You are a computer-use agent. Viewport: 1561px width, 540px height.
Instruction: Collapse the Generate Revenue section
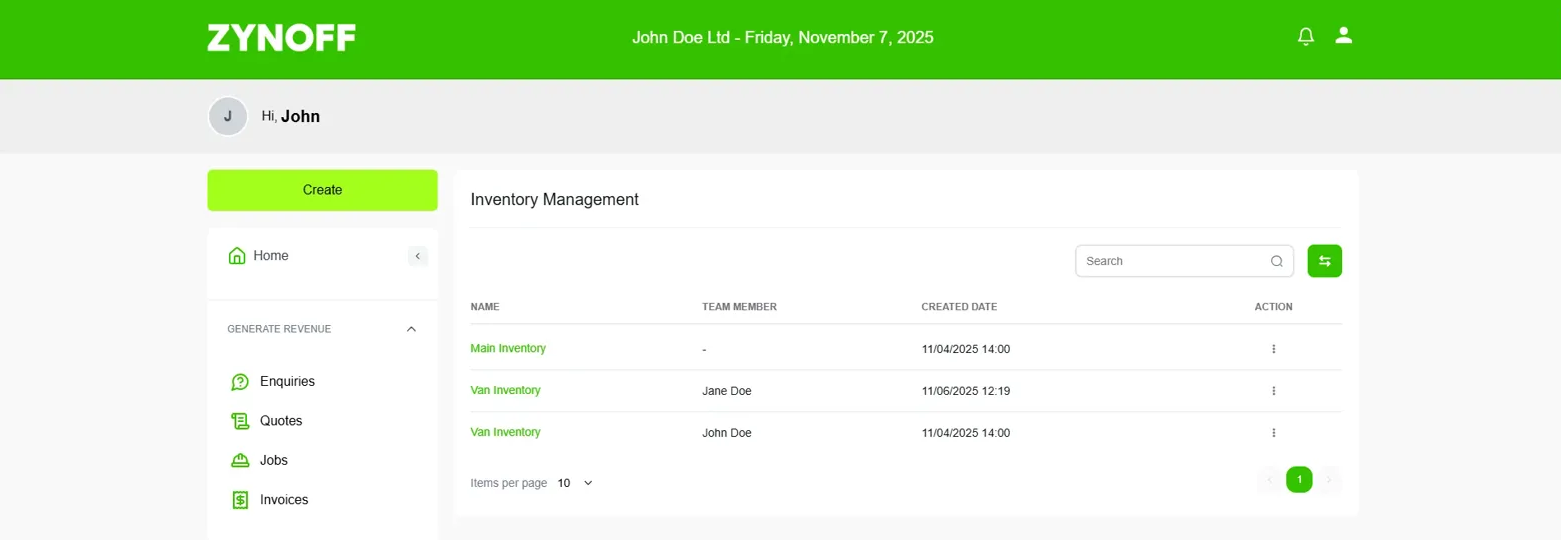[x=411, y=329]
